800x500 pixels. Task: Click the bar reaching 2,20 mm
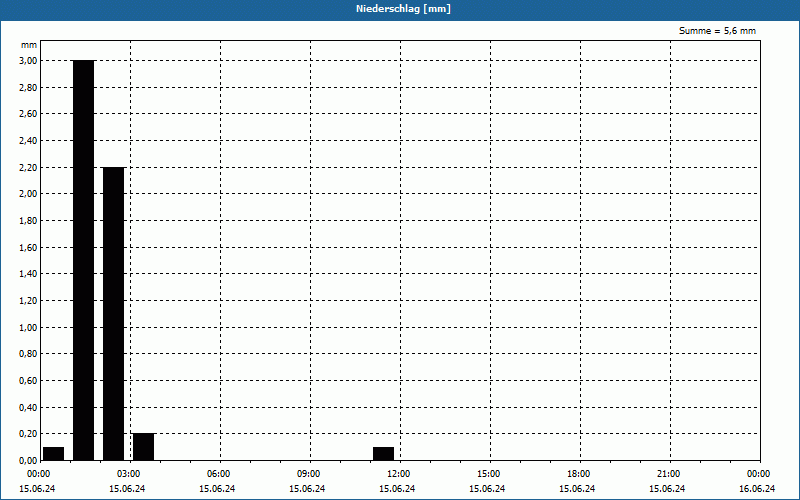point(113,314)
